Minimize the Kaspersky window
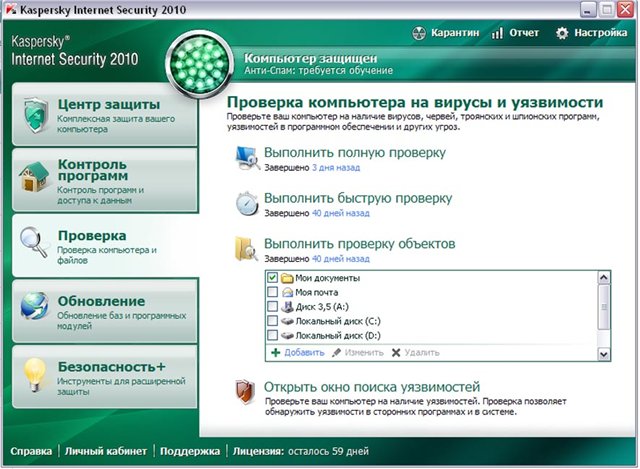Viewport: 640px width, 469px height. point(587,10)
